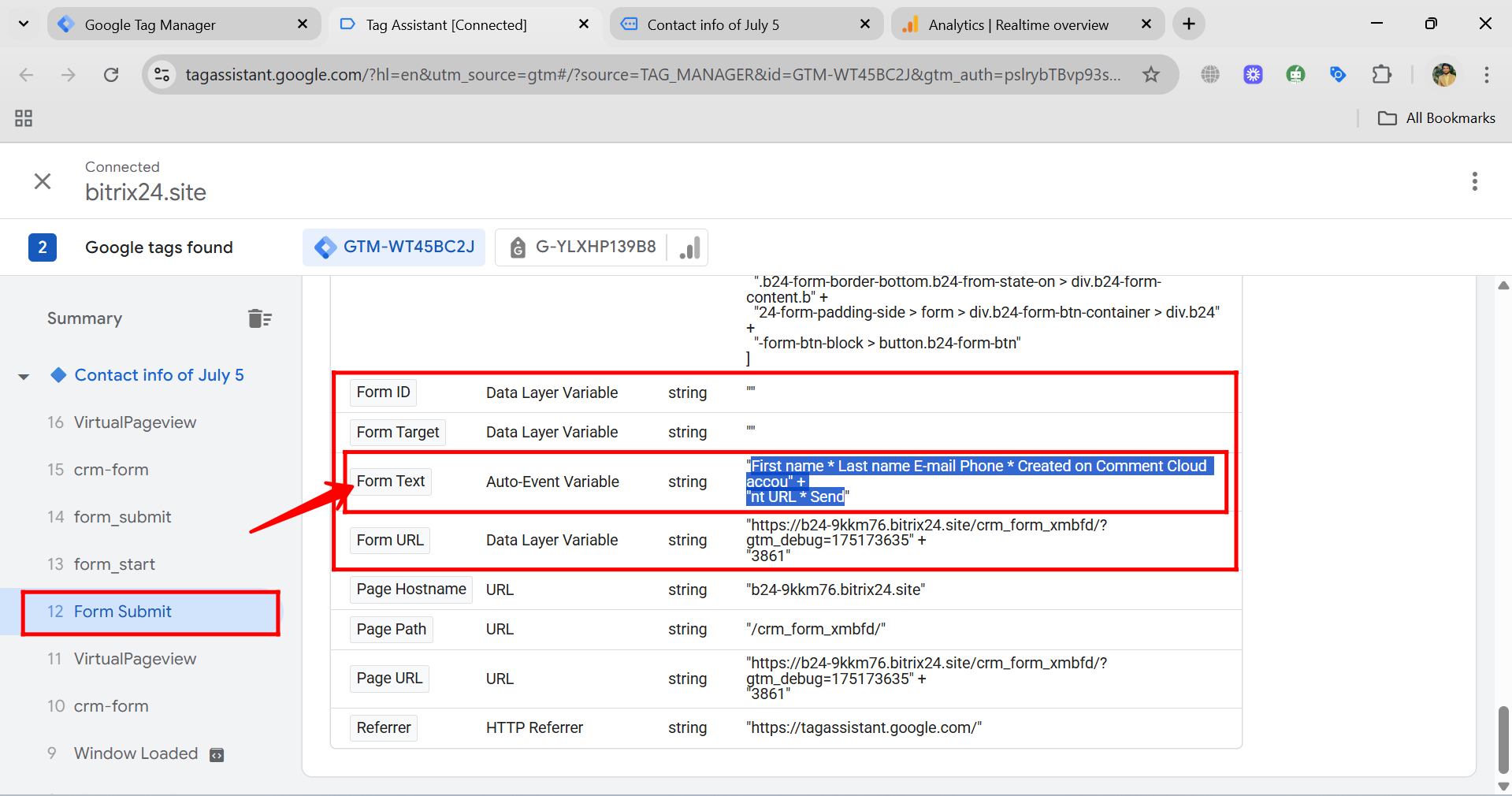
Task: Click the Referrer variable chip
Action: pyautogui.click(x=384, y=727)
